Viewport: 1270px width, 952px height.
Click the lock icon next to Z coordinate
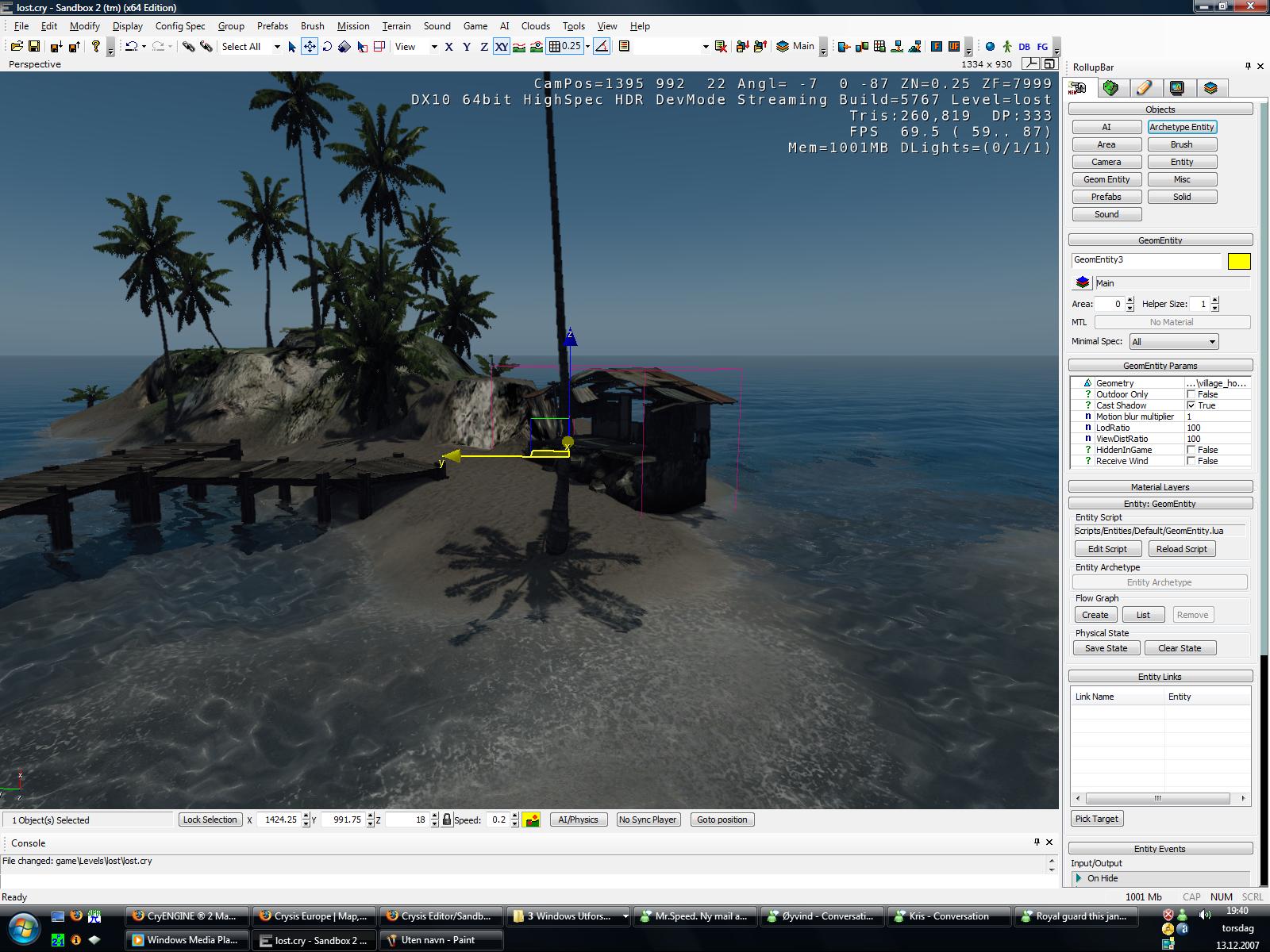tap(447, 820)
